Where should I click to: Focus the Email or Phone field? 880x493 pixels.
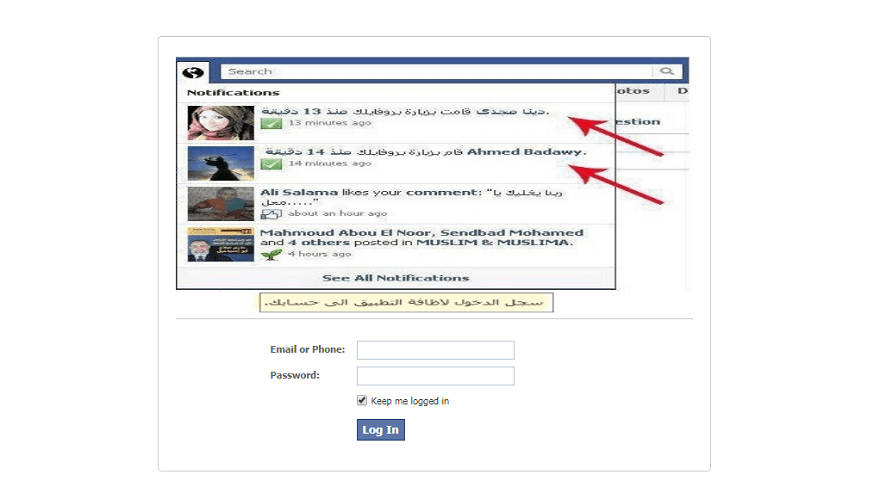436,350
